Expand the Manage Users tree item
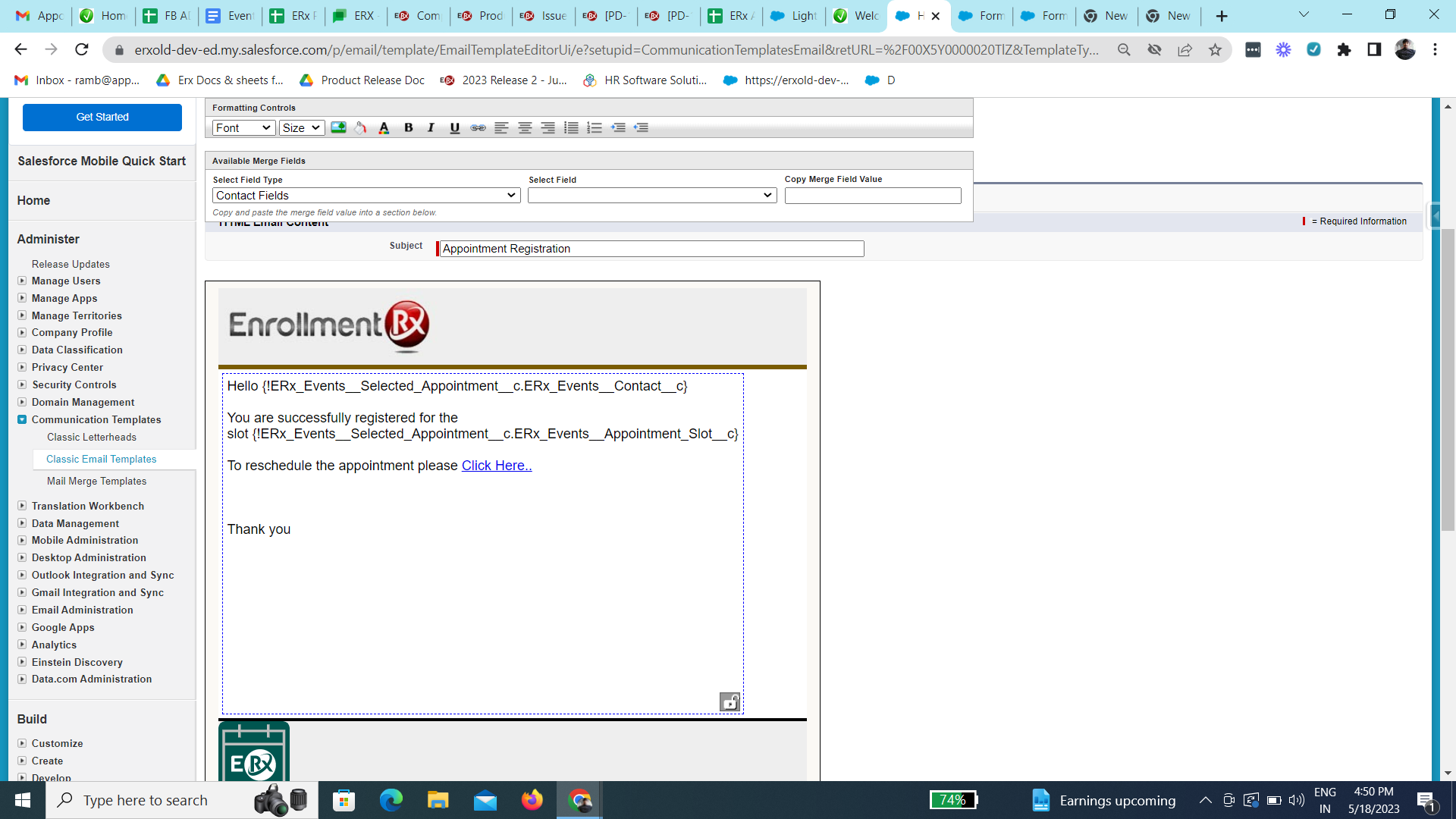 22,281
